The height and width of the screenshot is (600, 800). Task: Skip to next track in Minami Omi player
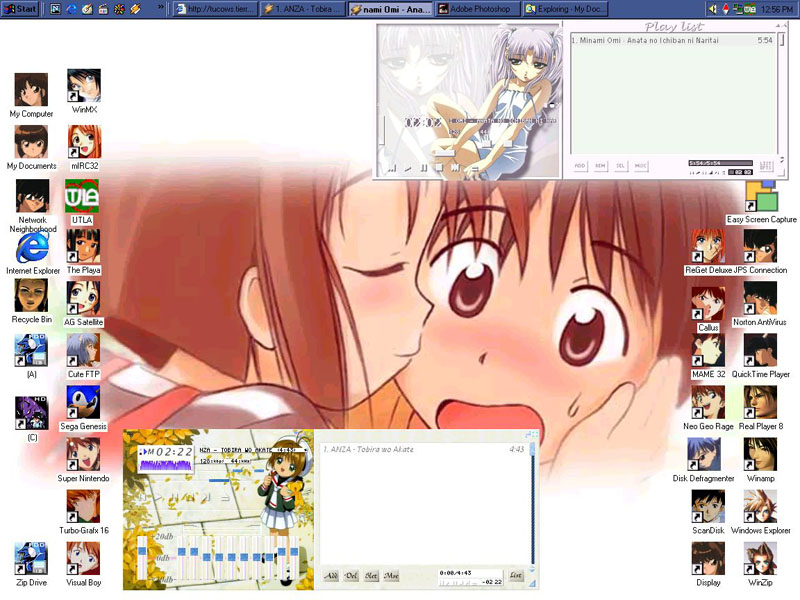click(x=455, y=167)
